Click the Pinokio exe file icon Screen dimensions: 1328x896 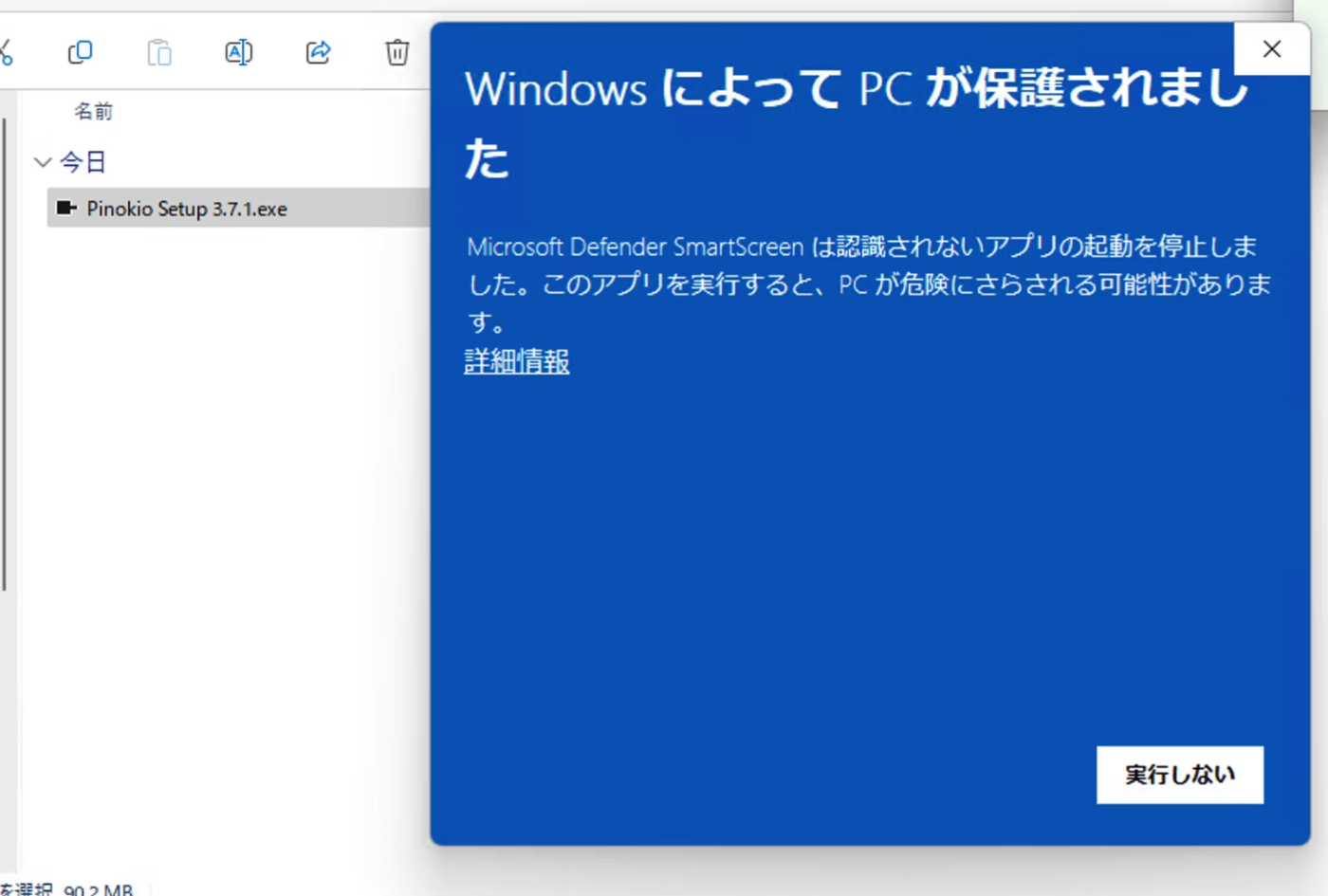click(65, 208)
